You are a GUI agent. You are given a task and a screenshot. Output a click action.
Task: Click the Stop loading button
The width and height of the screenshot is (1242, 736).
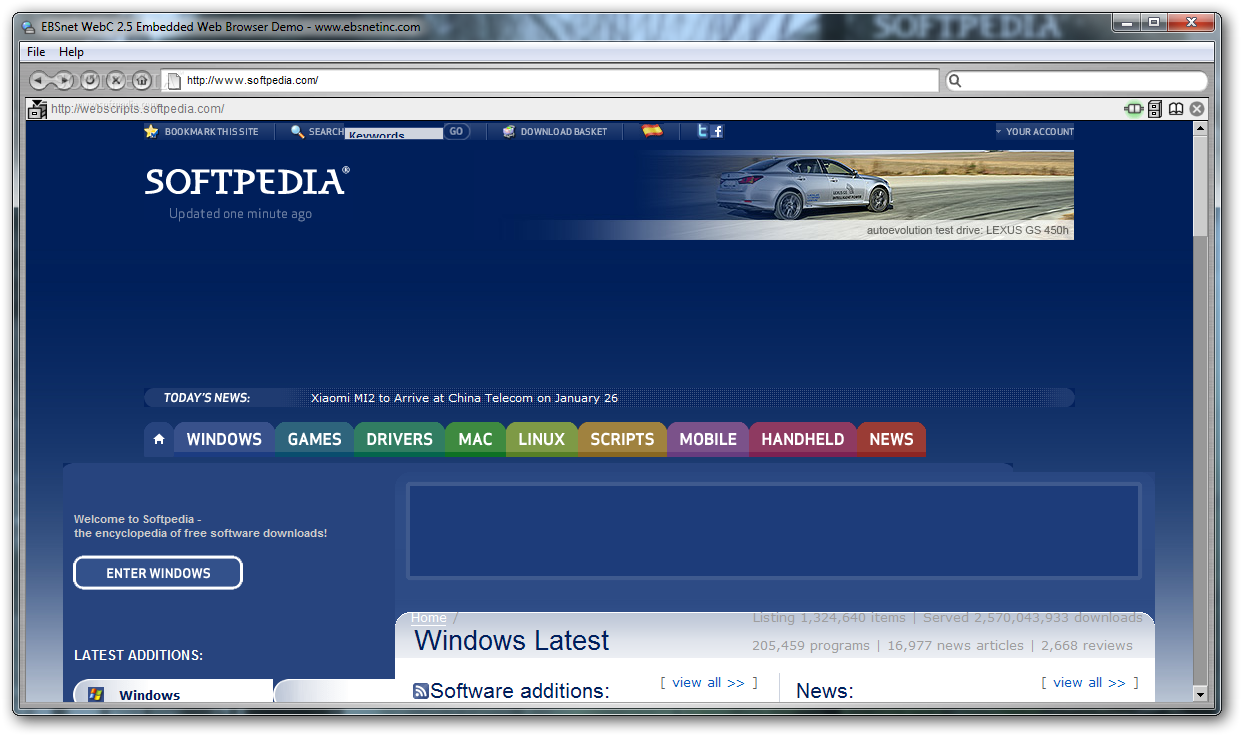tap(116, 80)
